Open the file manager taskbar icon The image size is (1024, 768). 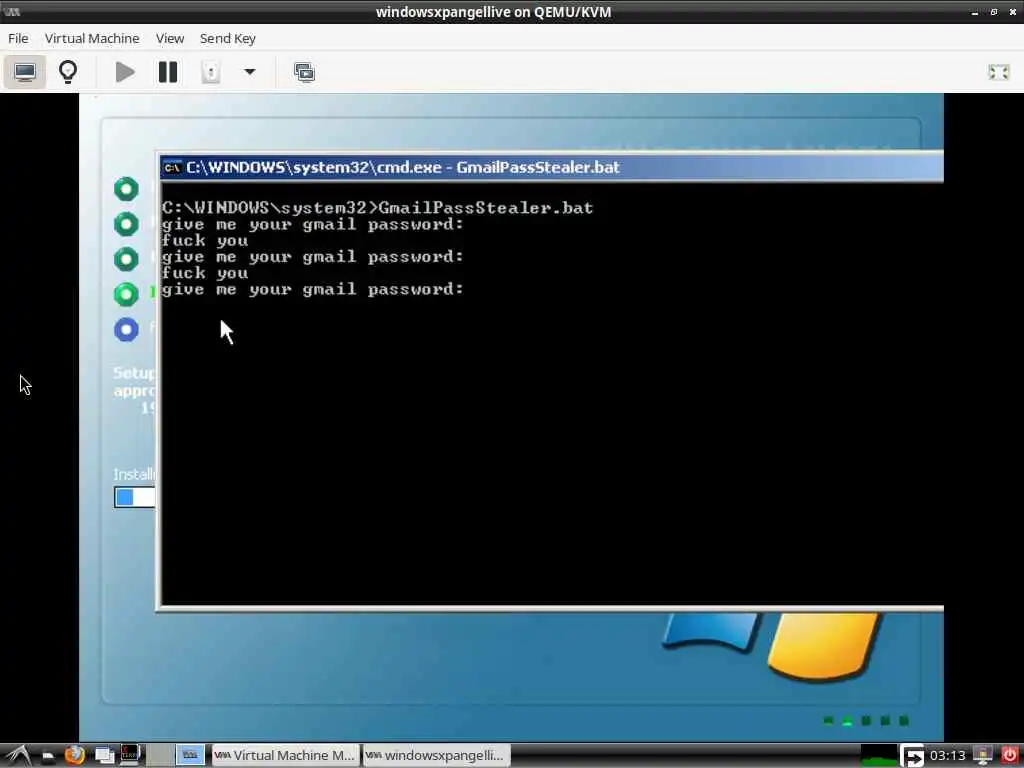click(x=48, y=756)
